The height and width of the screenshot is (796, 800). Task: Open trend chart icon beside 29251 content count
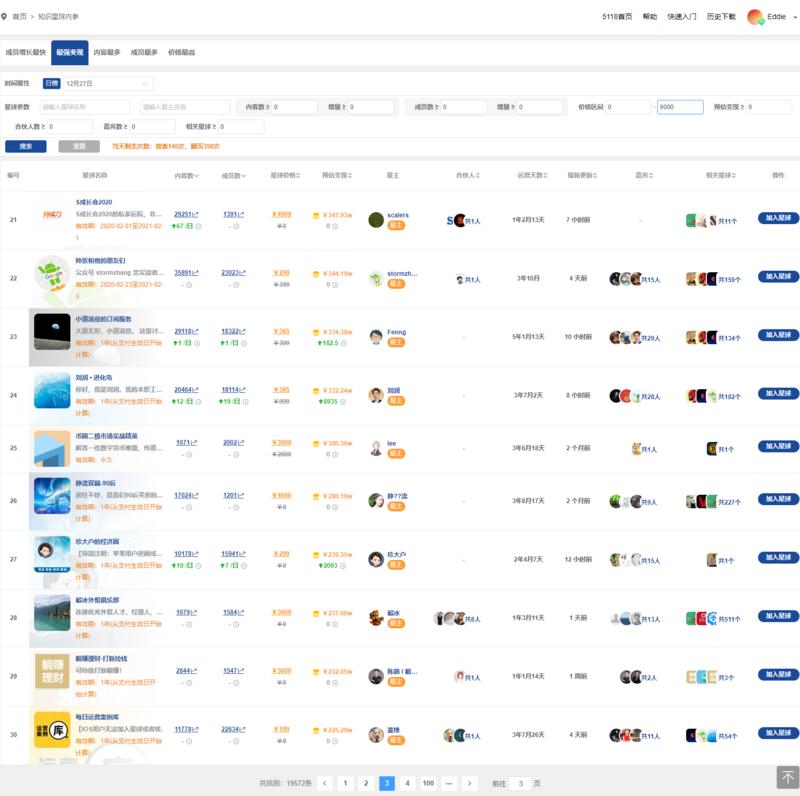[196, 214]
